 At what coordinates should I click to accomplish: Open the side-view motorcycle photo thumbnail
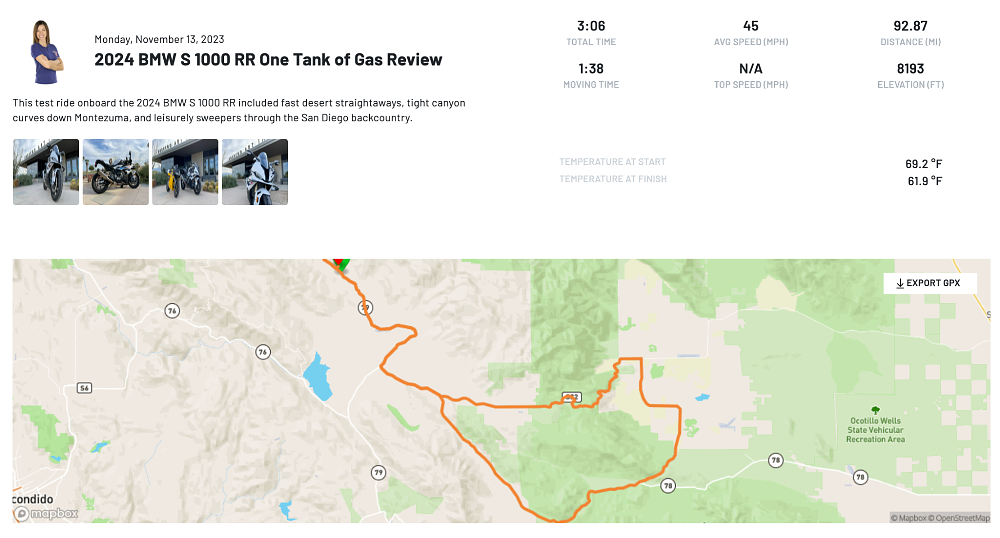click(116, 172)
